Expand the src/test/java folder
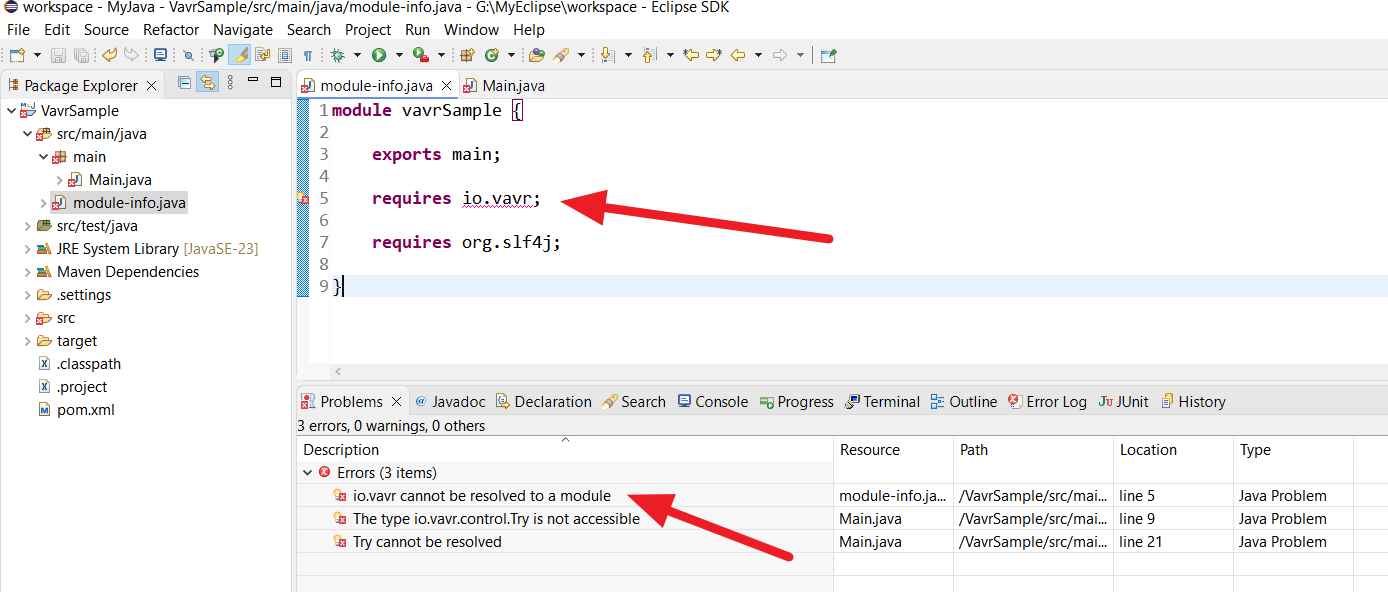 [28, 226]
